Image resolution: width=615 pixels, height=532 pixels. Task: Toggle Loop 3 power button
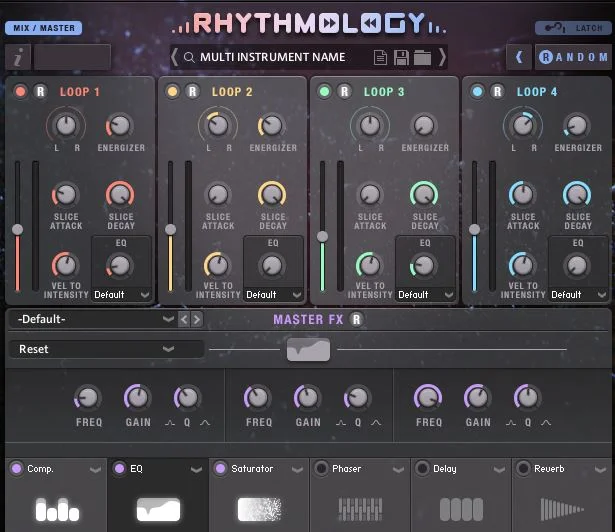coord(324,91)
